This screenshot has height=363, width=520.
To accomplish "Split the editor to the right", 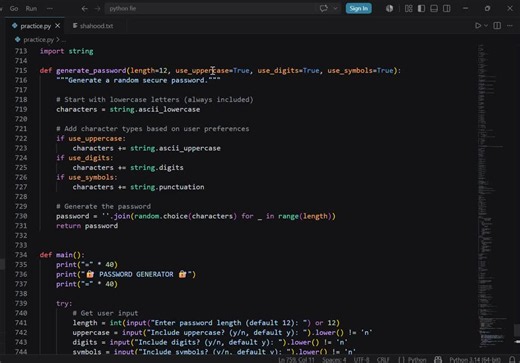I will 497,26.
